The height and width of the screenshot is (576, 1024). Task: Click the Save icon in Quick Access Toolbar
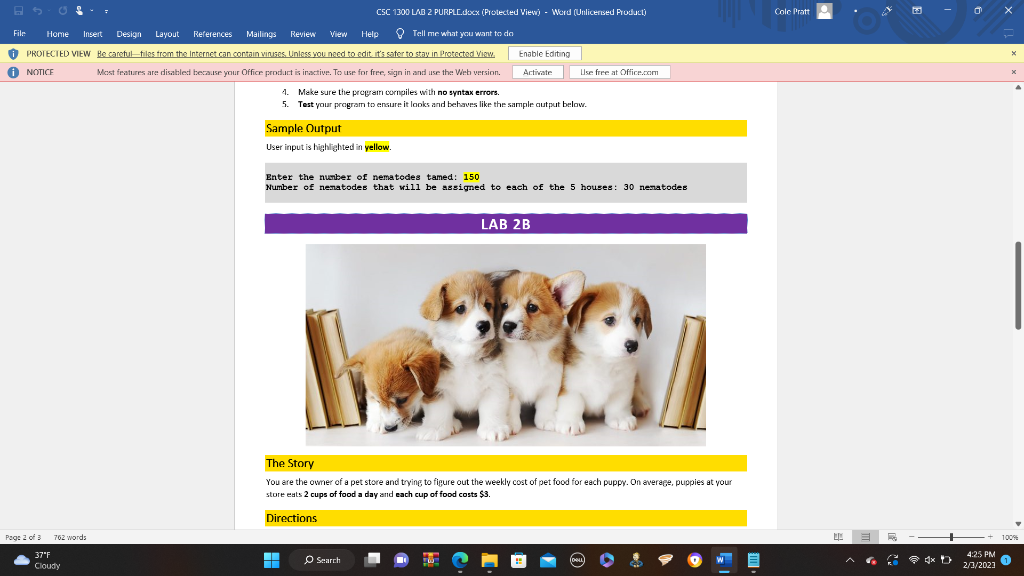click(x=19, y=10)
